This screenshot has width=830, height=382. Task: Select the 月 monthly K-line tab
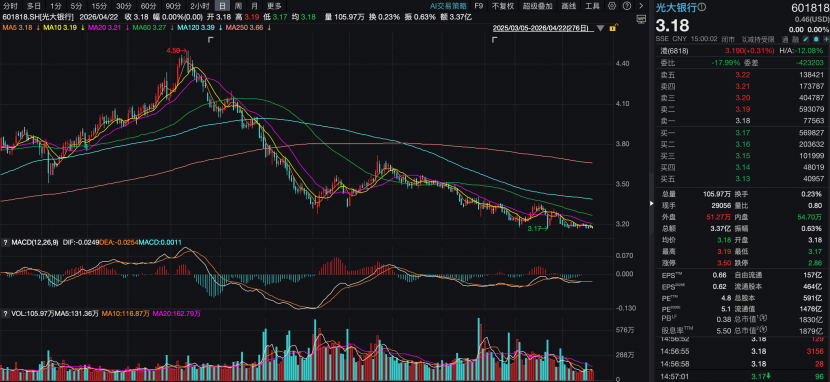click(x=255, y=6)
